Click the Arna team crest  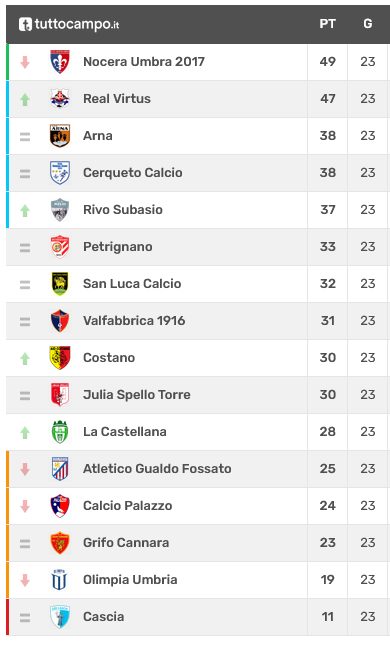click(x=60, y=136)
